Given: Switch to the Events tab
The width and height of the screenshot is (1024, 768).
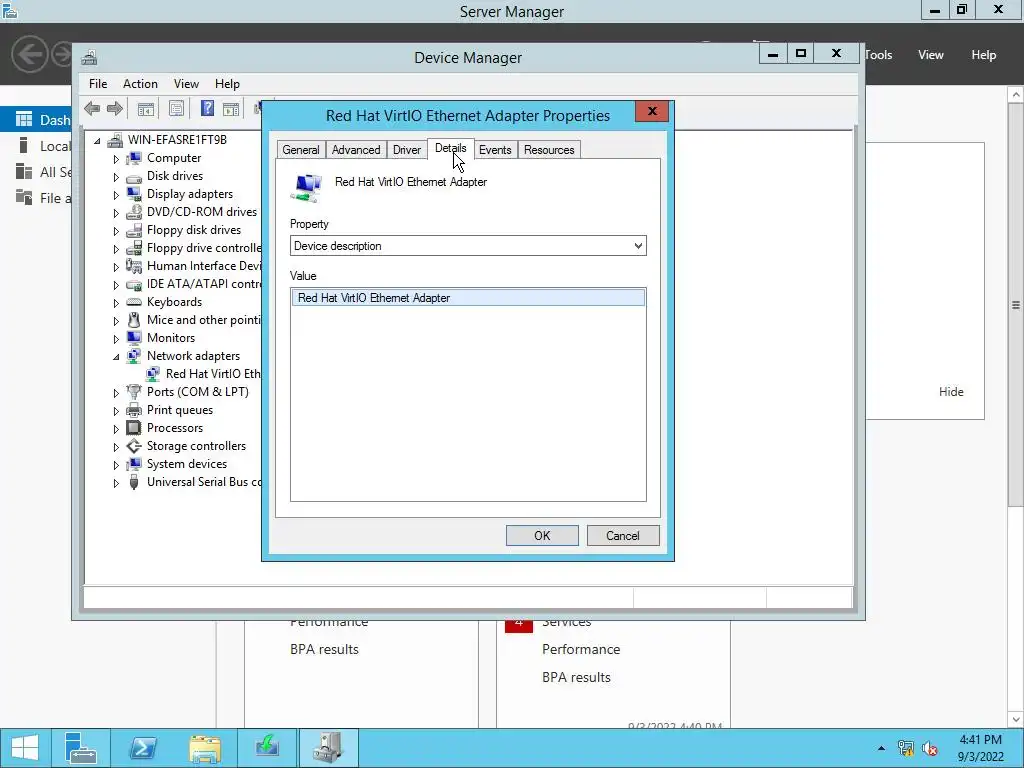Looking at the screenshot, I should point(495,150).
